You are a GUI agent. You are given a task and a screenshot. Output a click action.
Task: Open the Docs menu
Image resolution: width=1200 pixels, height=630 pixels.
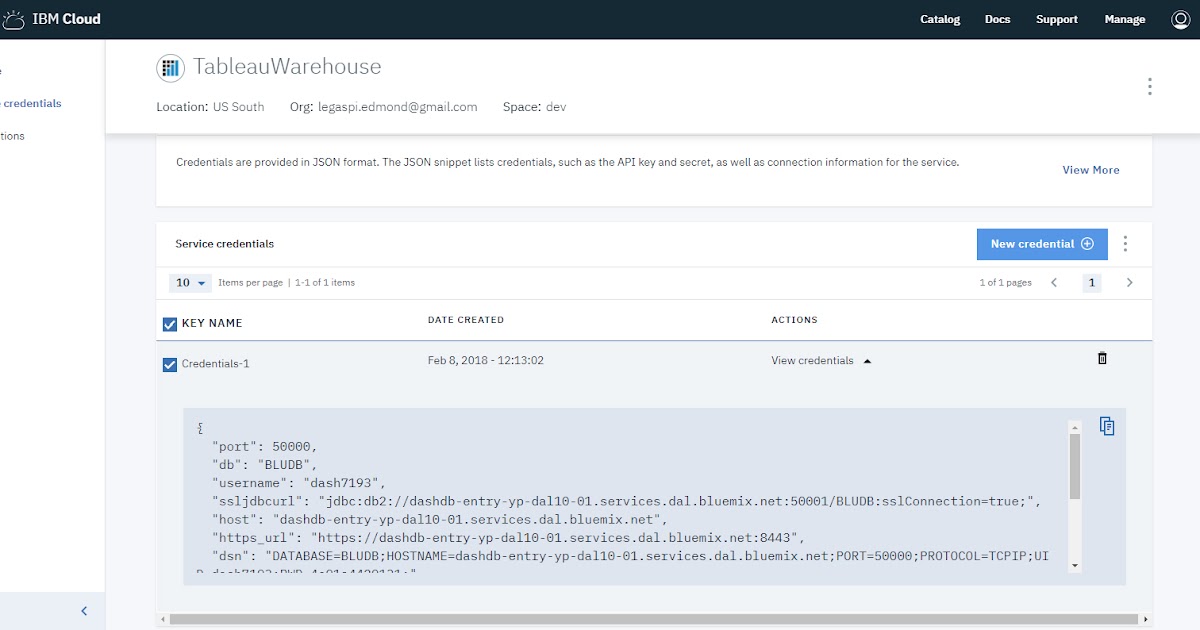[x=997, y=18]
